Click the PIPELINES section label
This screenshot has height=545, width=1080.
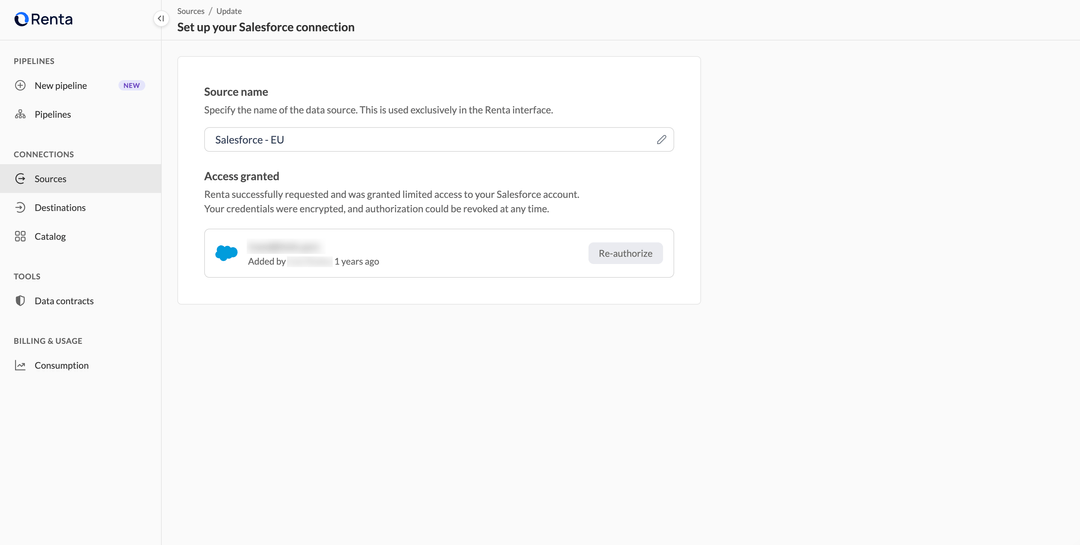tap(34, 61)
